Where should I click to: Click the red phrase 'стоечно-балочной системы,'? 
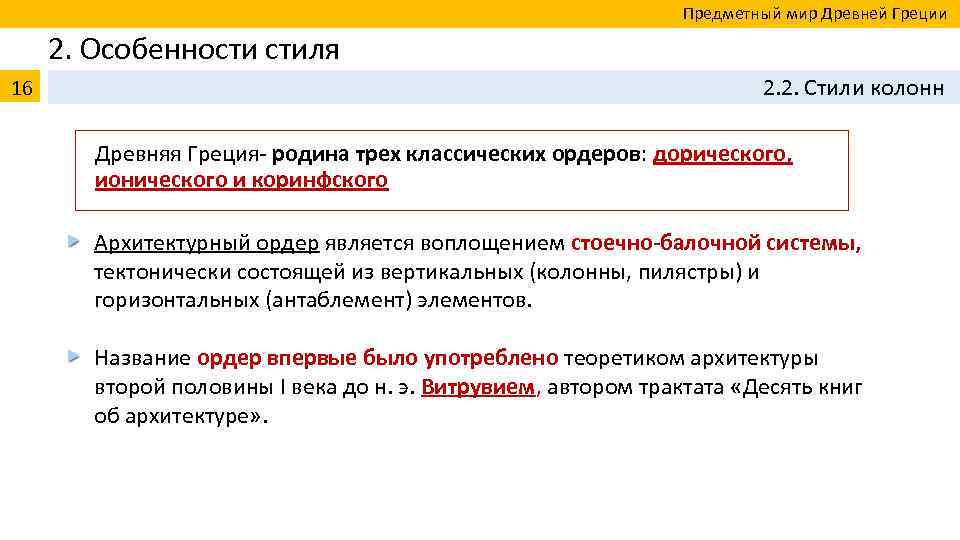716,243
